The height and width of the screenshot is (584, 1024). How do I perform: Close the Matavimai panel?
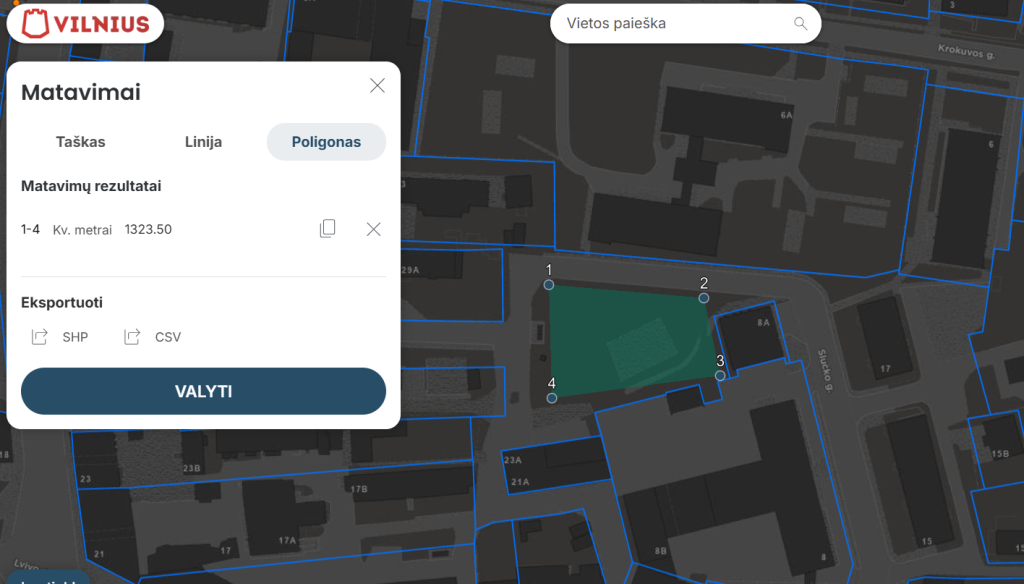377,86
